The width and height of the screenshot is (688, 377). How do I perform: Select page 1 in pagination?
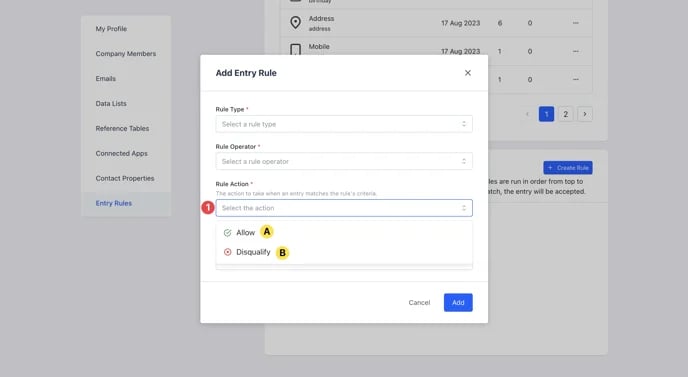[x=546, y=114]
